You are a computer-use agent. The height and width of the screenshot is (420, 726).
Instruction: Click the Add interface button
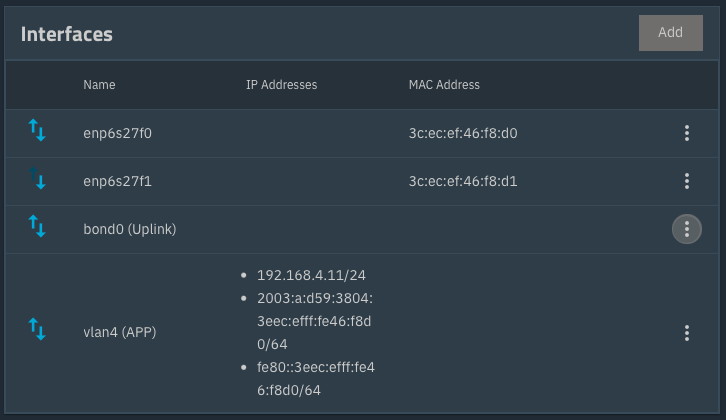[x=670, y=32]
